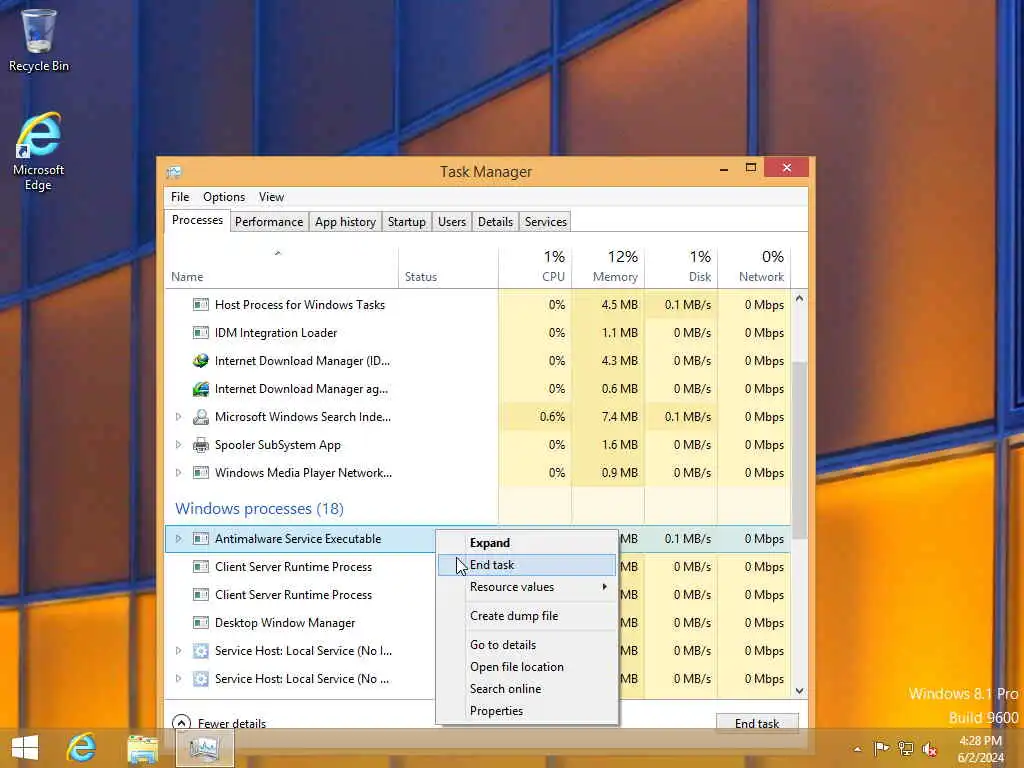This screenshot has width=1024, height=768.
Task: Expand Service Host: Local Service (No I... row
Action: click(178, 651)
